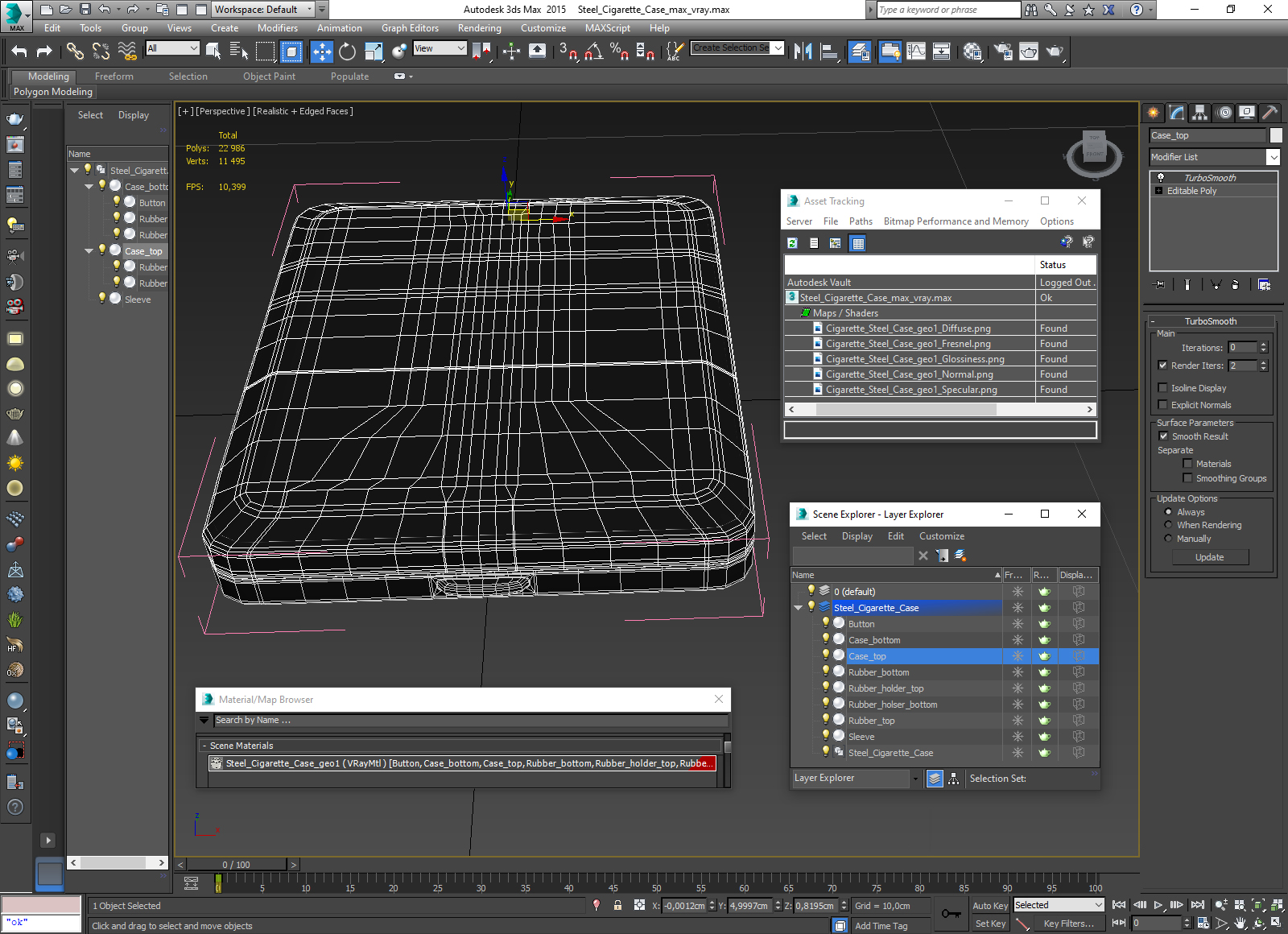Switch to the Utilities hammer panel tab

1269,113
